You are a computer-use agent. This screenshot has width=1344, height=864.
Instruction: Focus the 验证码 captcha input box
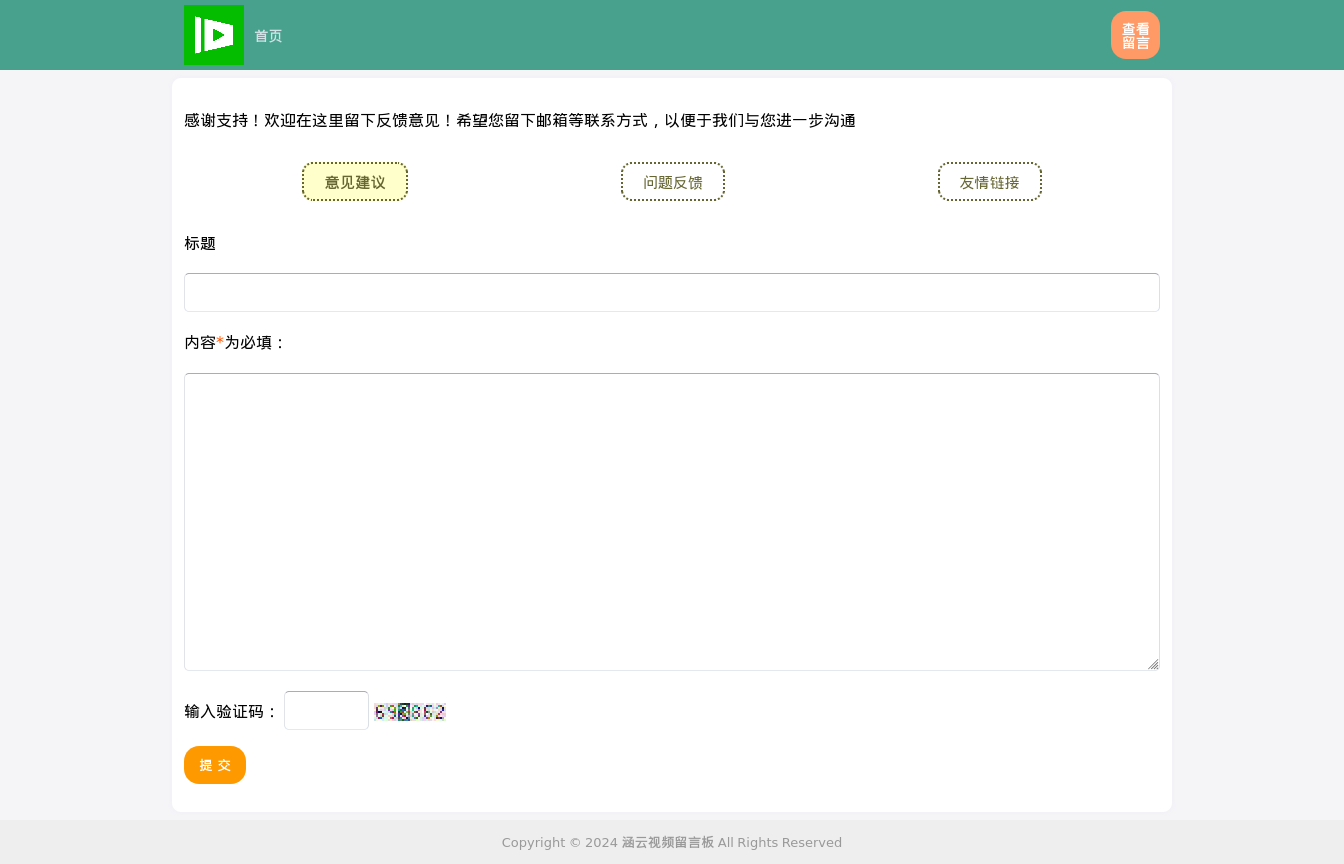coord(326,711)
